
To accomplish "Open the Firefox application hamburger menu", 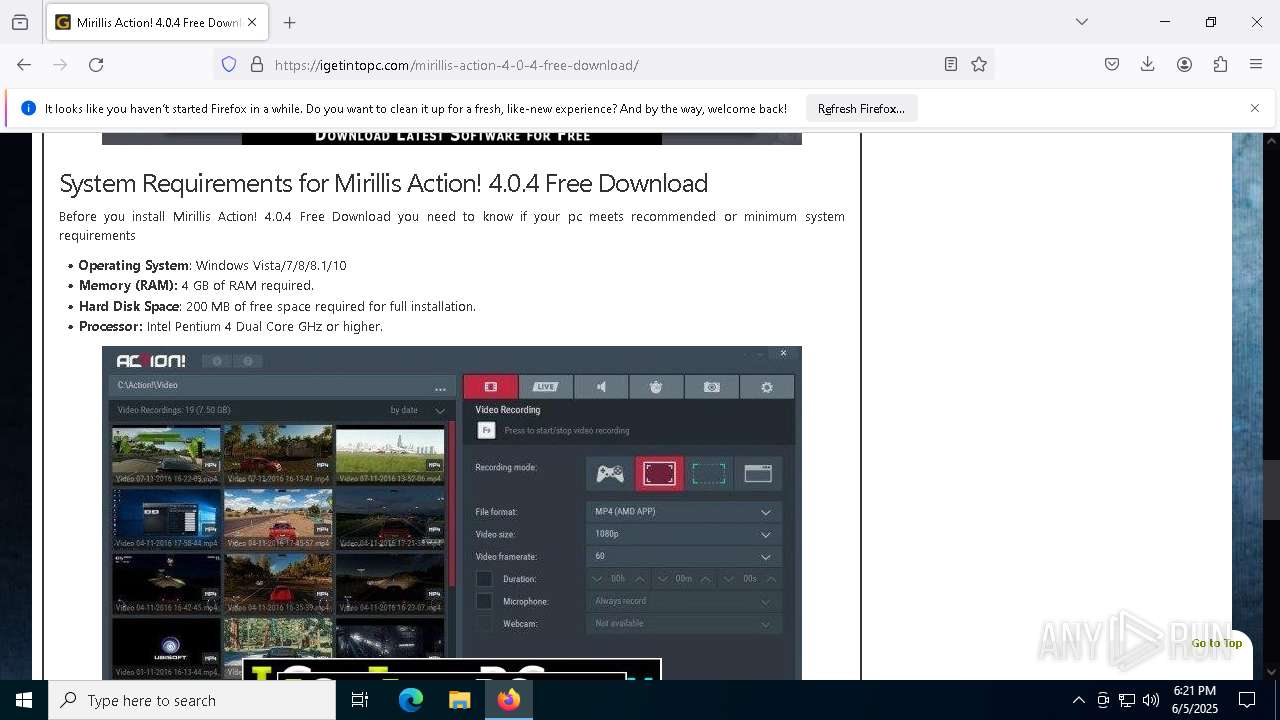I will 1256,64.
